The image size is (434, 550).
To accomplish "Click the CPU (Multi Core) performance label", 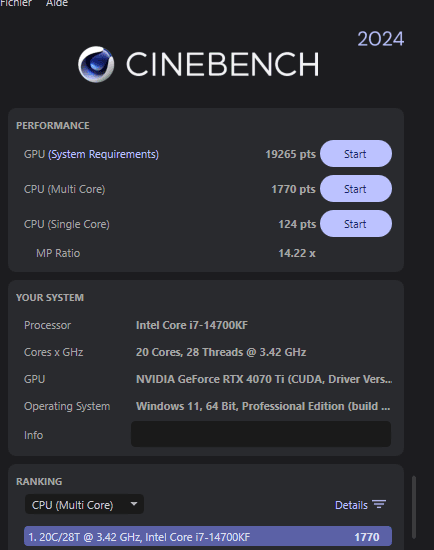I will tap(65, 189).
